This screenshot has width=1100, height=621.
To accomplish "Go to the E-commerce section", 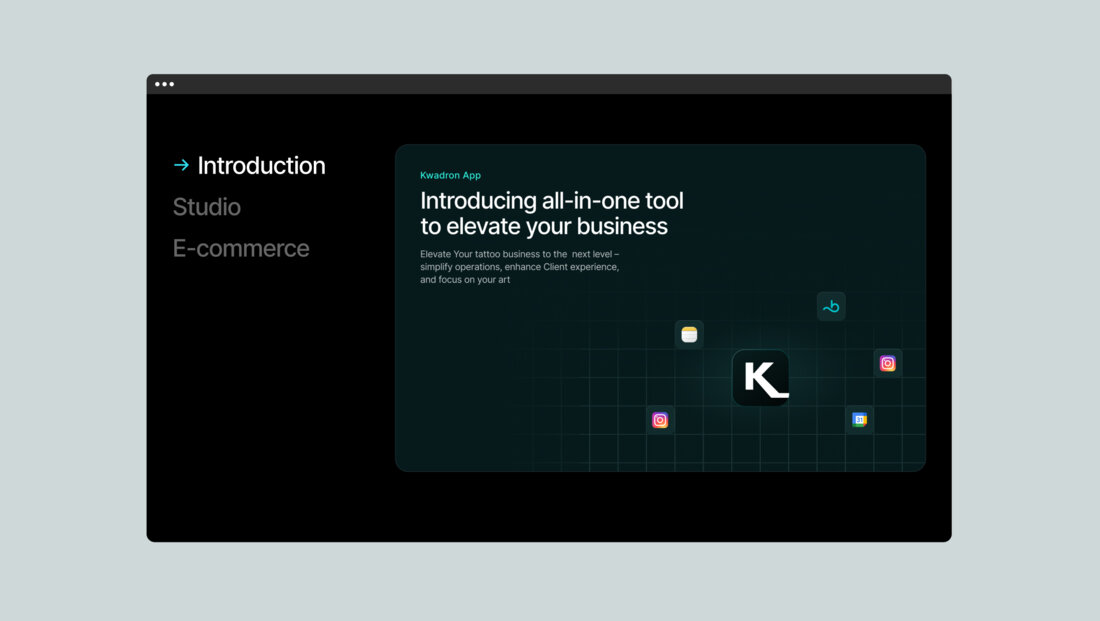I will coord(241,248).
